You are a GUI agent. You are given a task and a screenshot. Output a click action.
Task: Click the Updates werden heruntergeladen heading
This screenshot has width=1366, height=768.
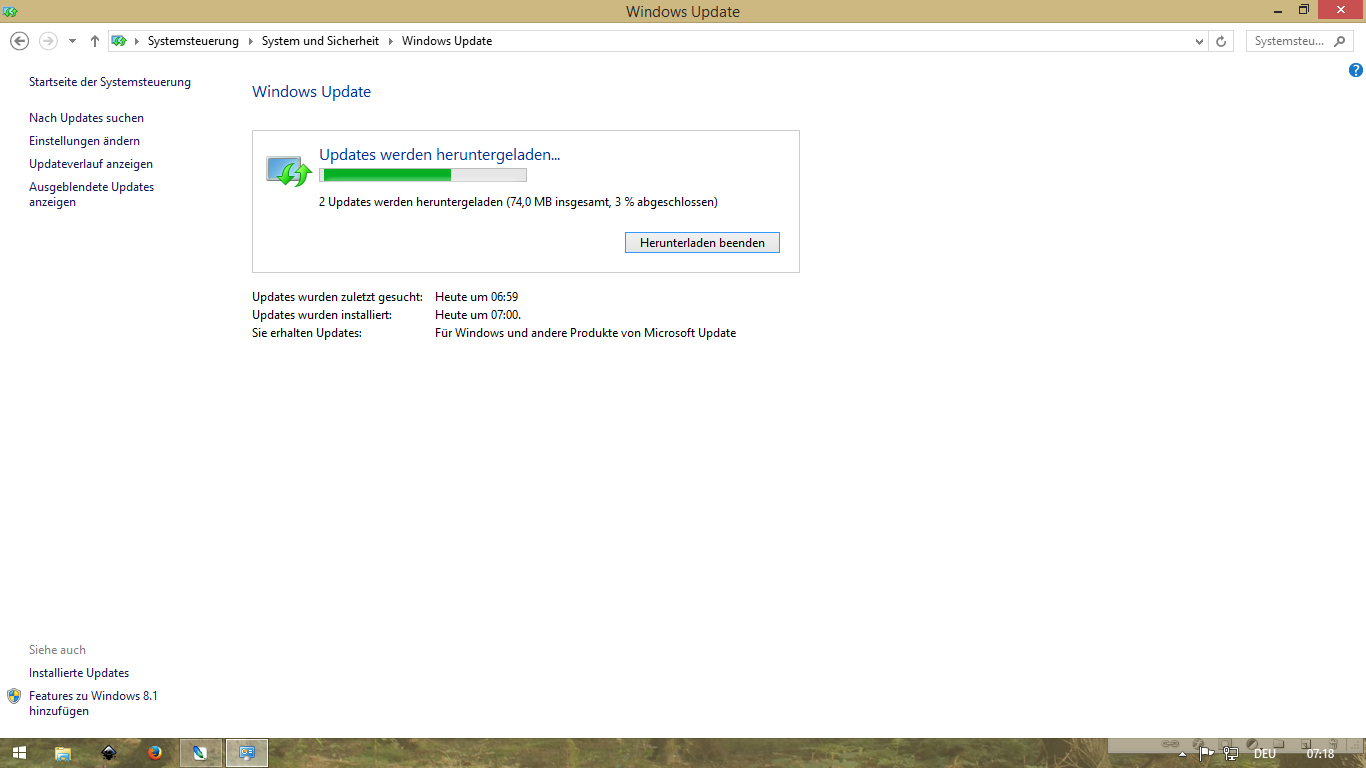pyautogui.click(x=439, y=154)
